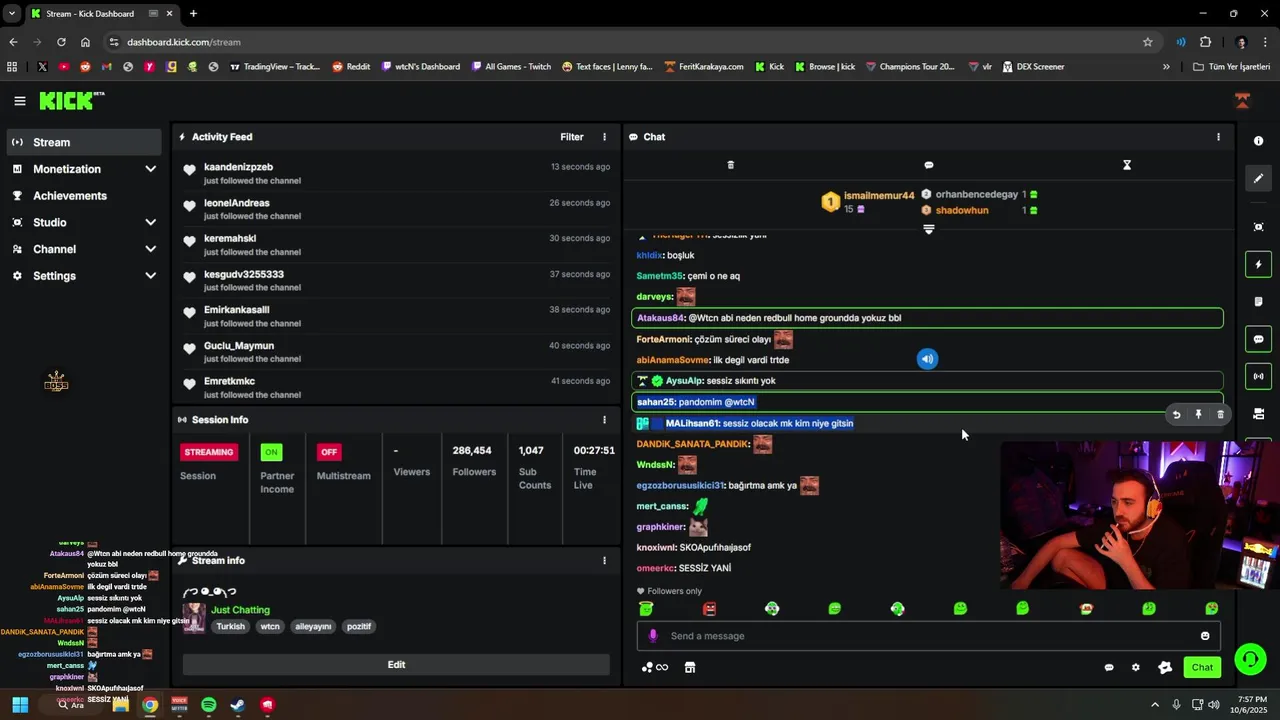
Task: Click the reply arrow on highlighted message
Action: (1176, 414)
